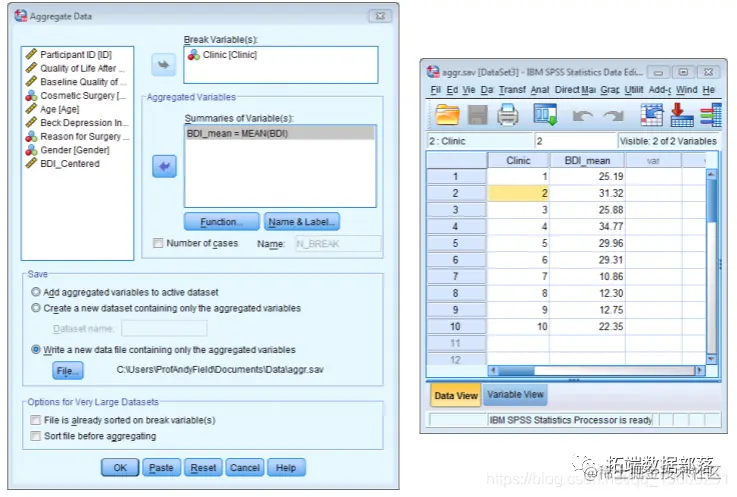Click the Go to case toolbar icon

click(x=651, y=115)
